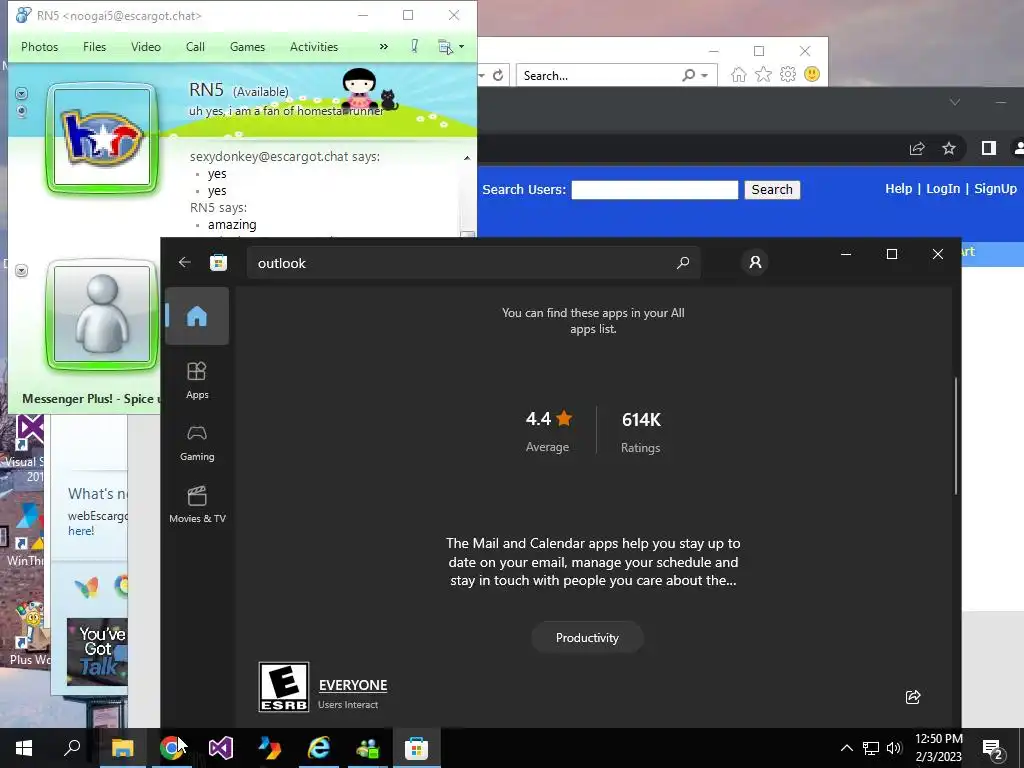Viewport: 1024px width, 768px height.
Task: Open Movies & TV in Store sidebar
Action: (197, 505)
